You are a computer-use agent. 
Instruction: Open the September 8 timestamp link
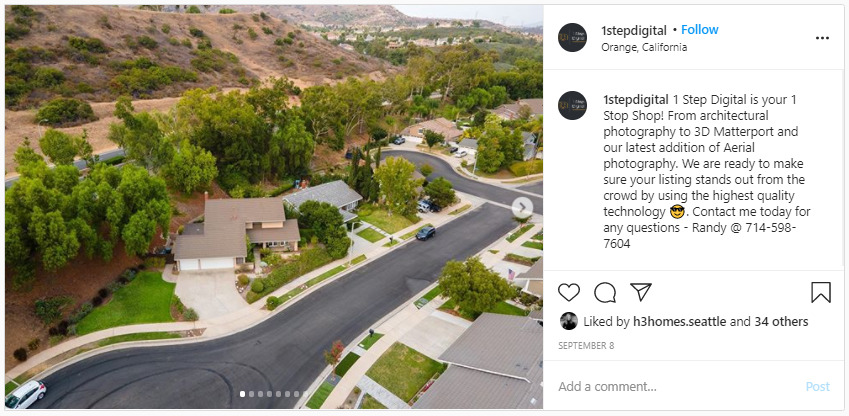tap(586, 346)
